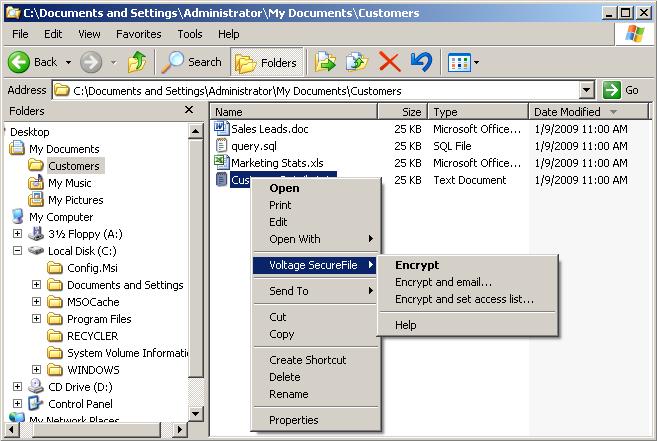657x441 pixels.
Task: Click the Search toolbar button
Action: [193, 62]
